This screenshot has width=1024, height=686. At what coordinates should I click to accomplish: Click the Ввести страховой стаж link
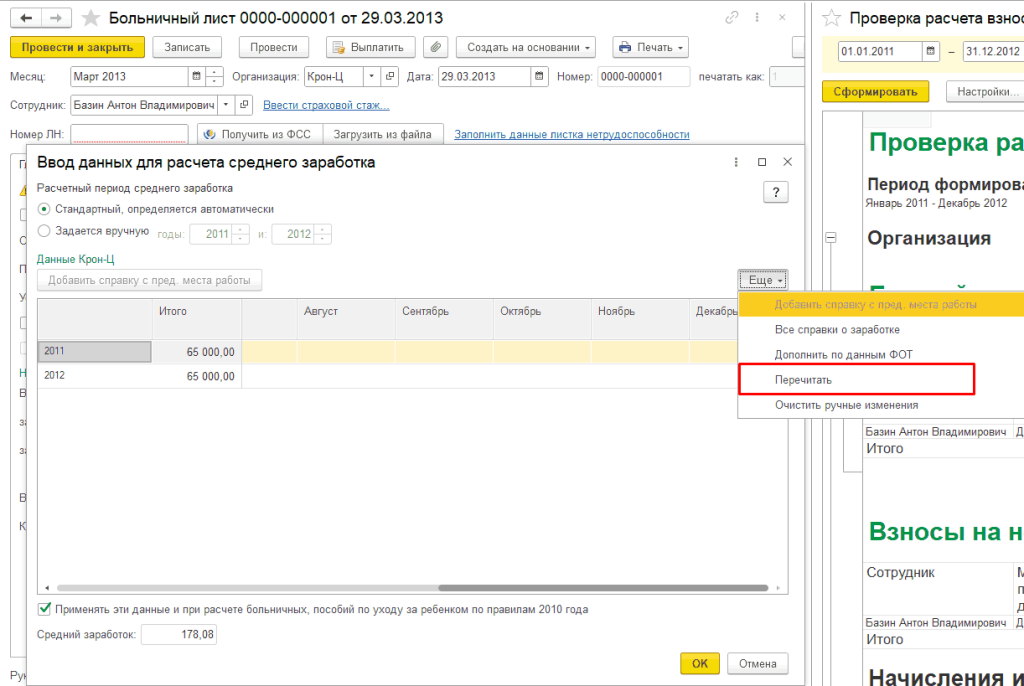coord(326,106)
